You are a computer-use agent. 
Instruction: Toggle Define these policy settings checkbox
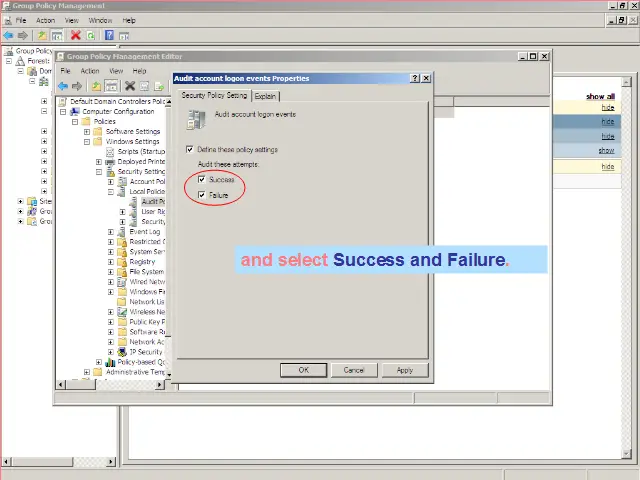(189, 149)
